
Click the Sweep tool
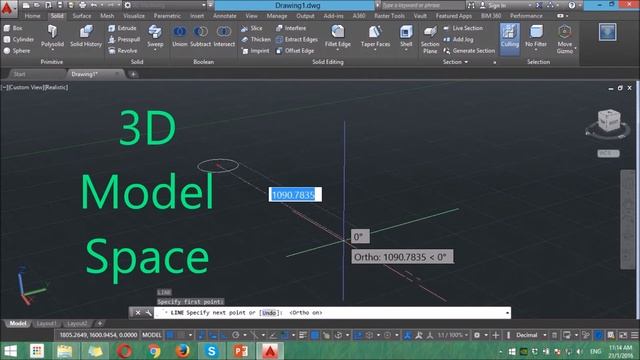155,37
